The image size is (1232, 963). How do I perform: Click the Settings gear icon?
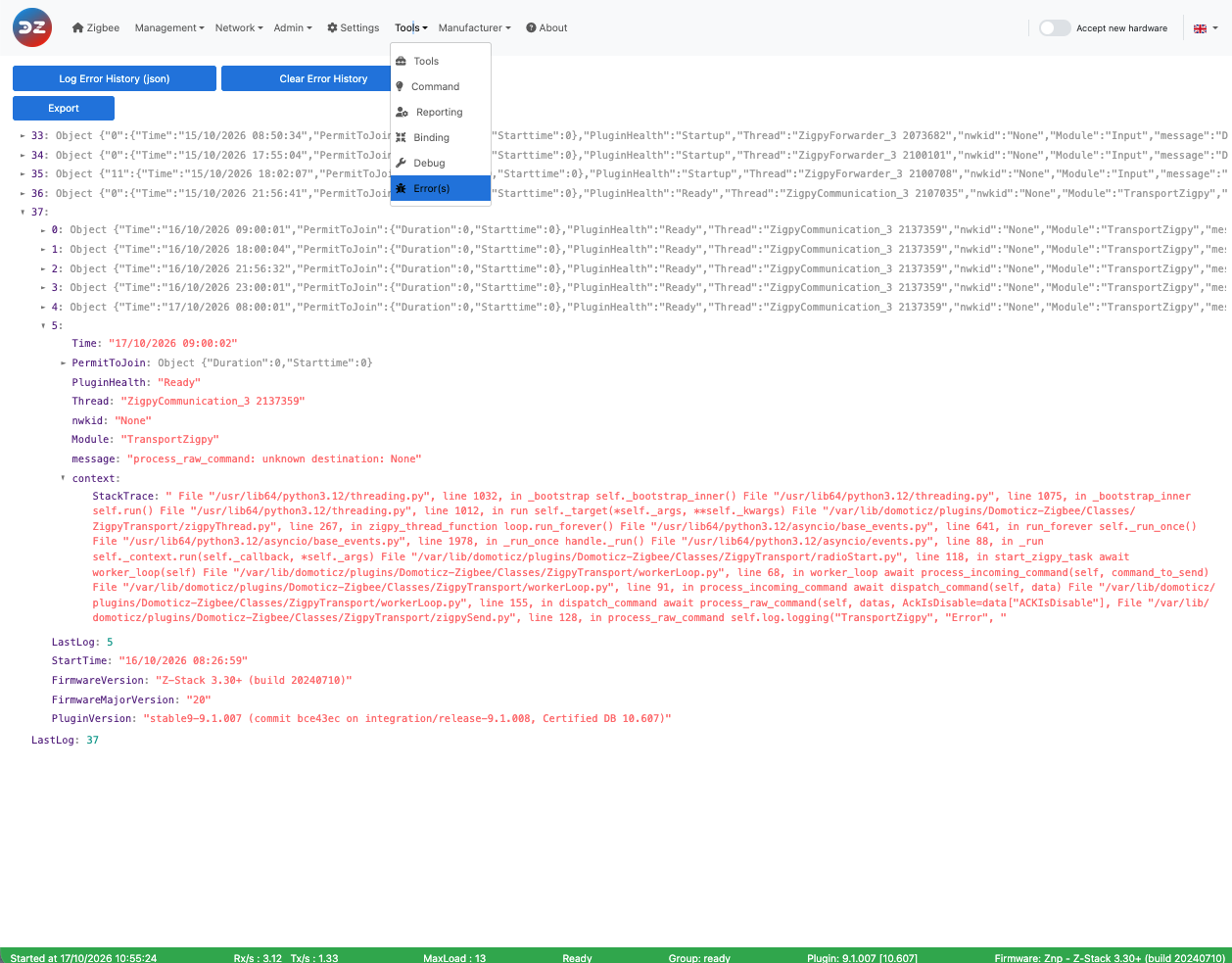click(332, 27)
